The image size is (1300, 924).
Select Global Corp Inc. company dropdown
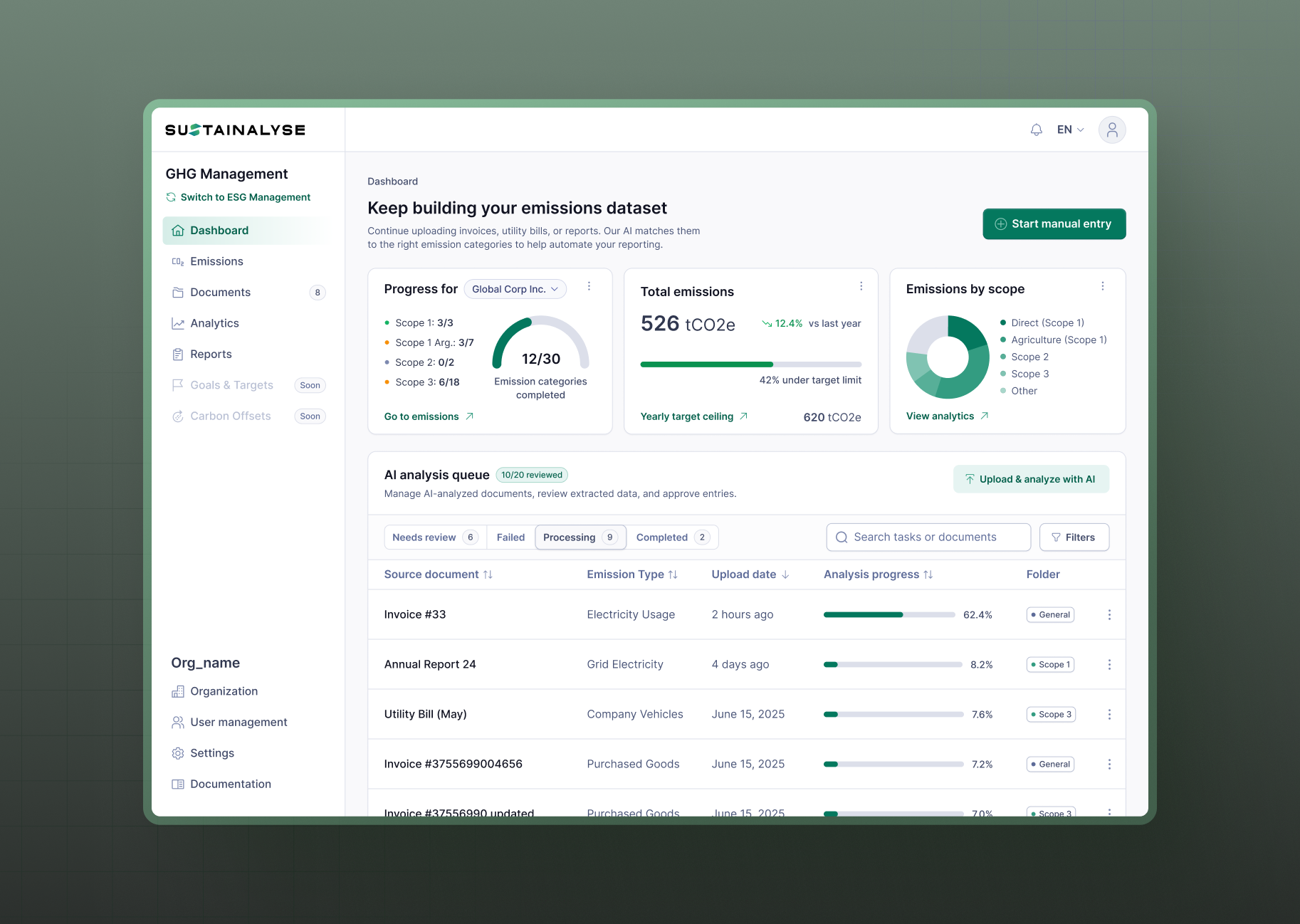tap(515, 289)
